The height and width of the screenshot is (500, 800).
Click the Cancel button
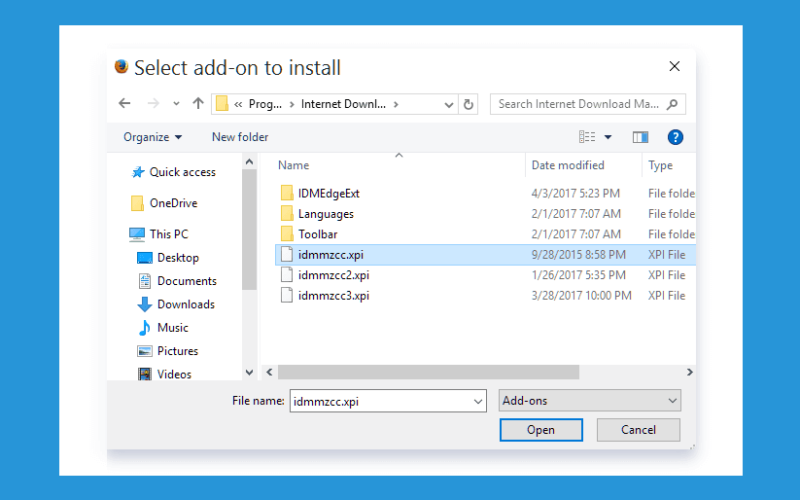(x=638, y=430)
